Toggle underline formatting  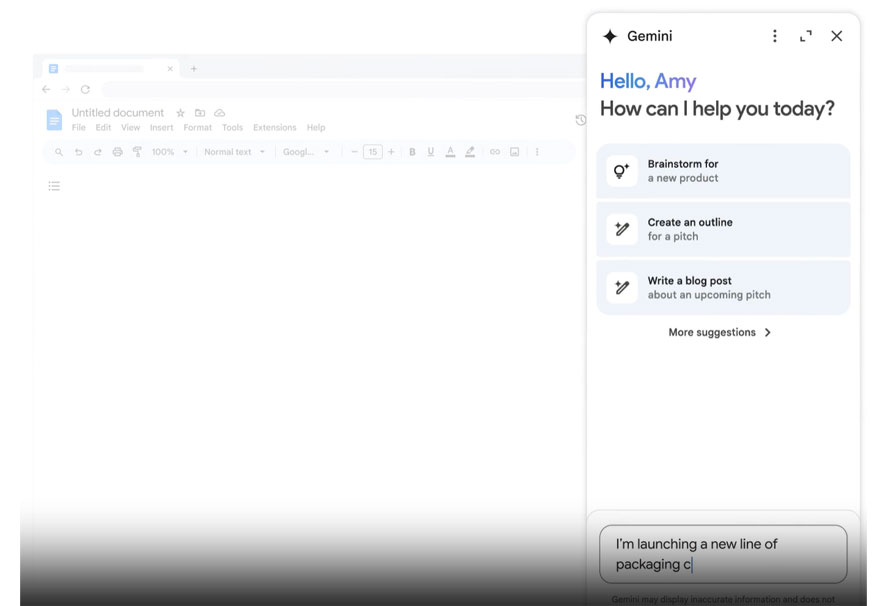tap(431, 152)
